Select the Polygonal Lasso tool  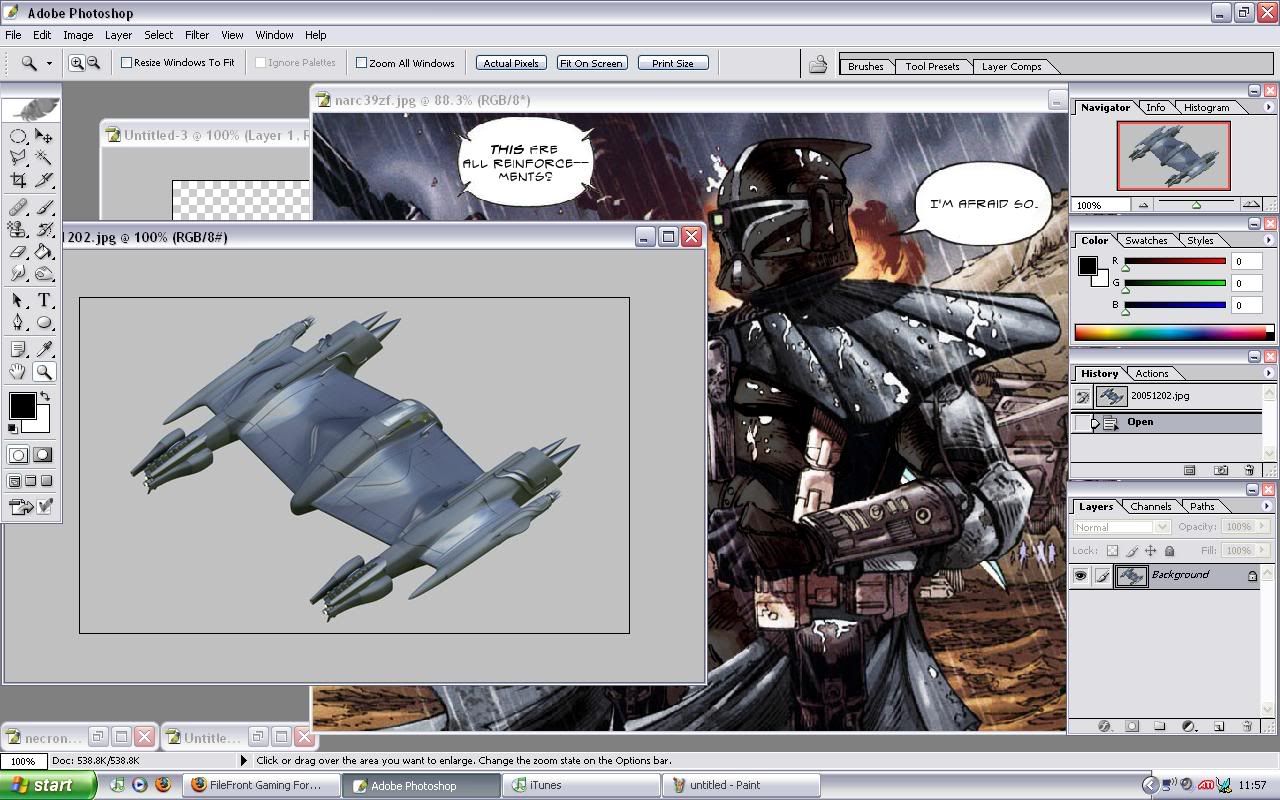18,158
